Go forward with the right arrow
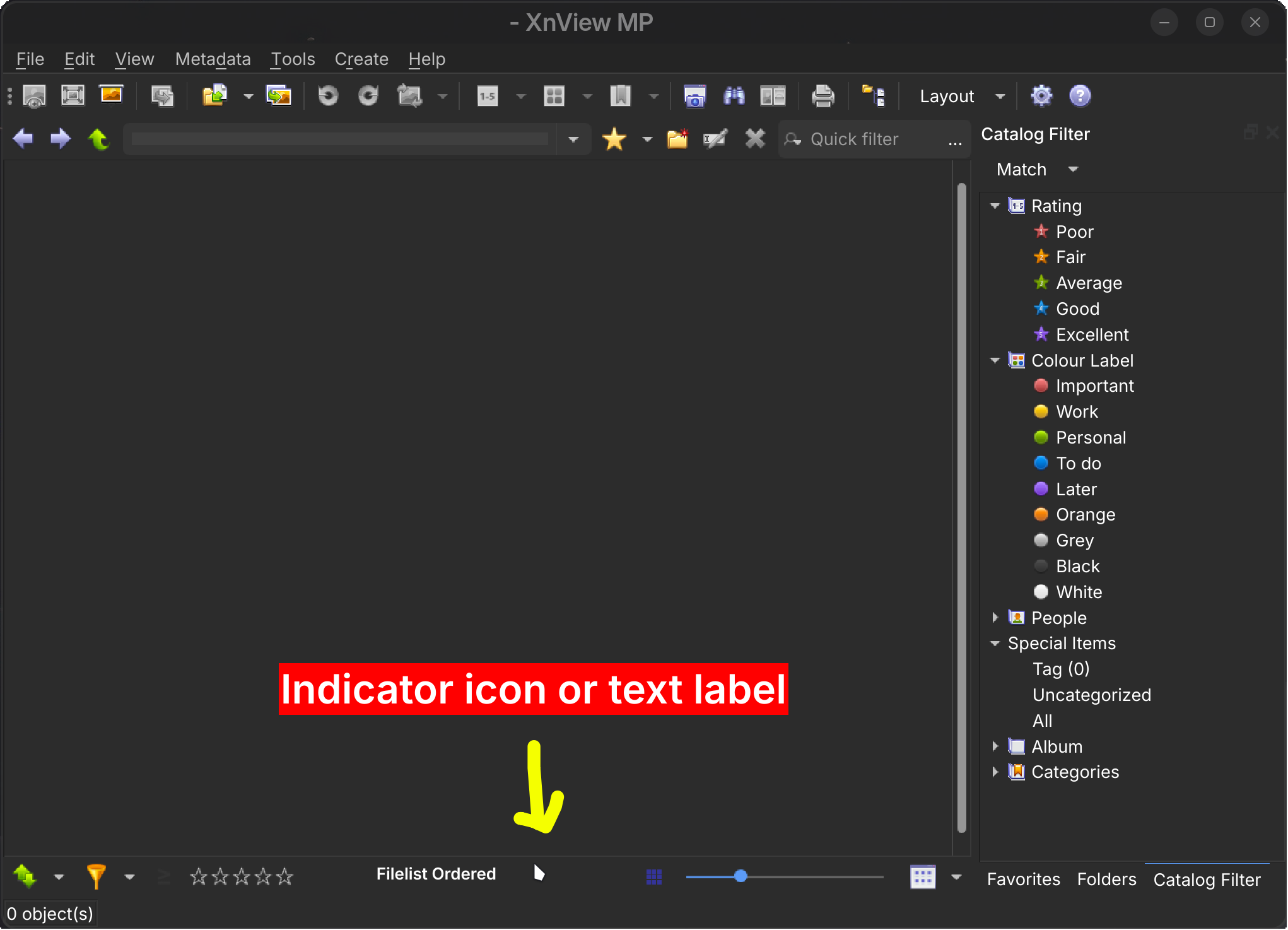1288x930 pixels. (x=61, y=138)
